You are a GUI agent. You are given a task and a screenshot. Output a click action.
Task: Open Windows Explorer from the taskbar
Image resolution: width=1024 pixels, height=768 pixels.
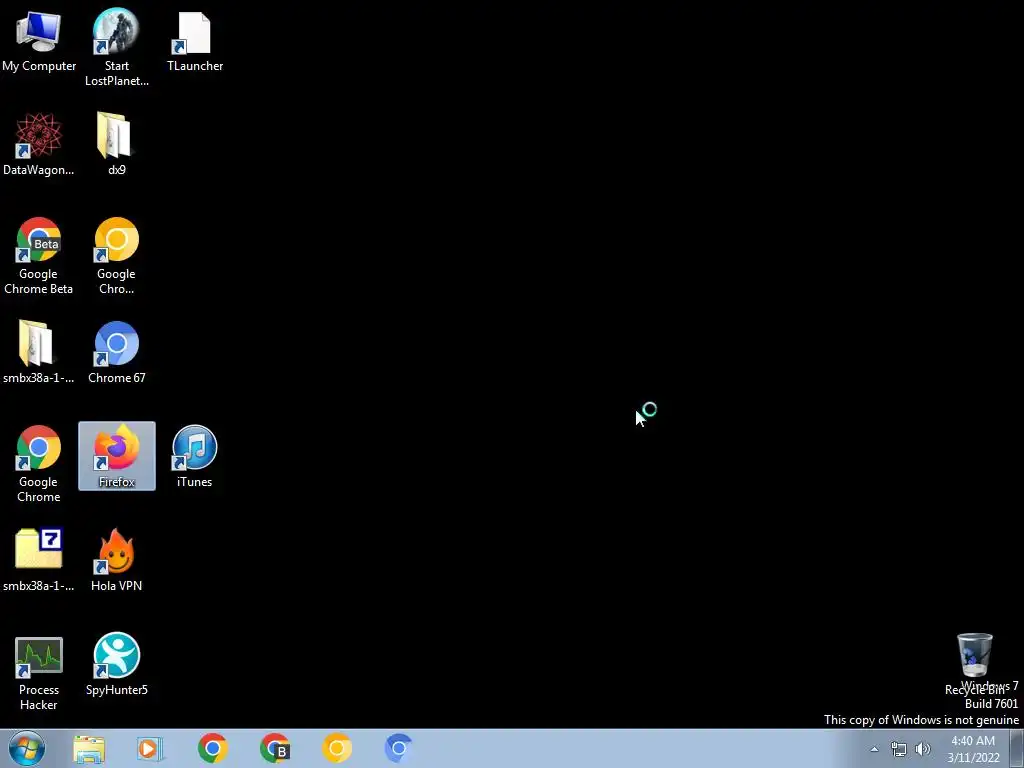tap(89, 748)
